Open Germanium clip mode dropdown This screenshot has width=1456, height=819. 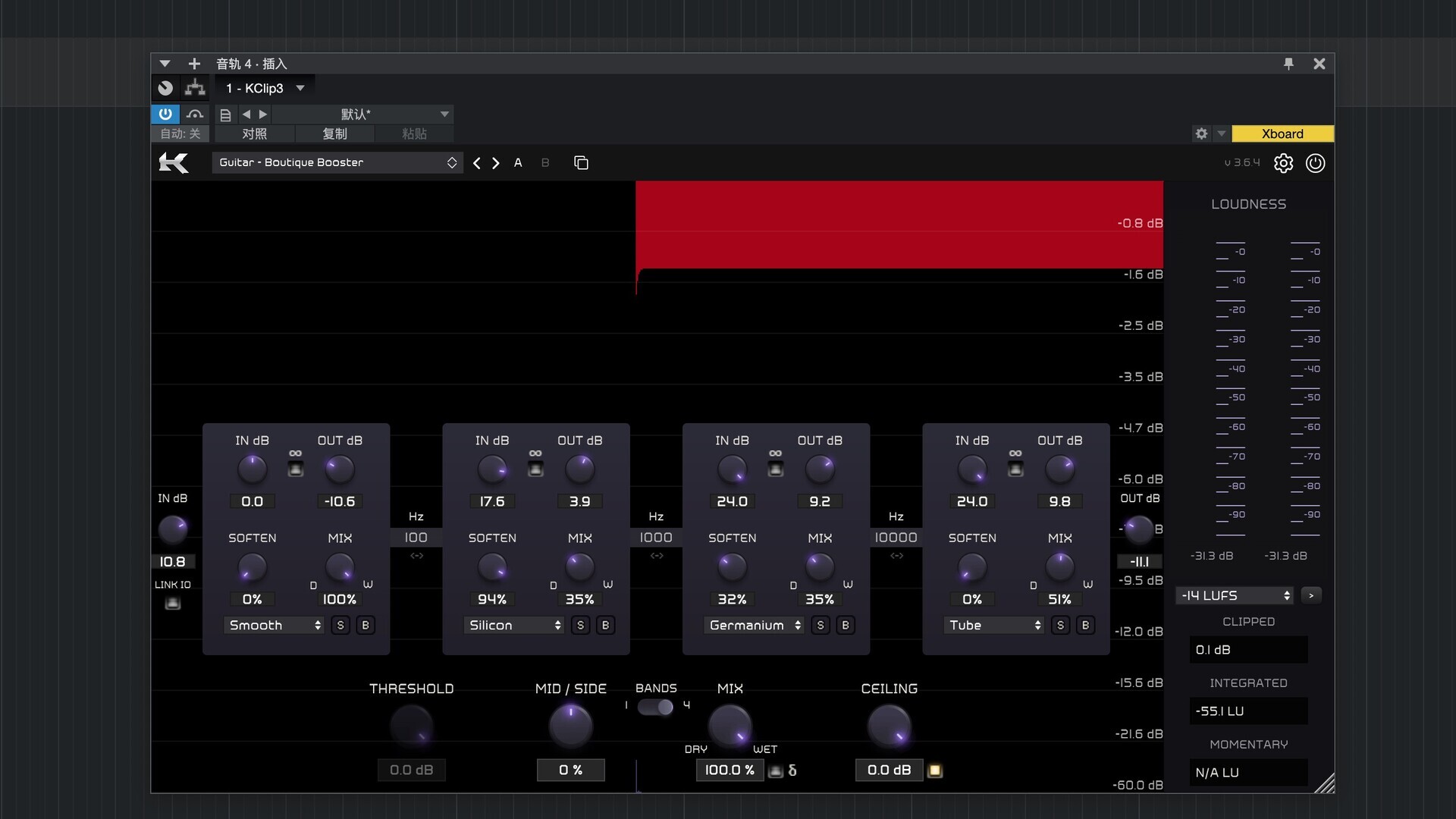click(755, 625)
